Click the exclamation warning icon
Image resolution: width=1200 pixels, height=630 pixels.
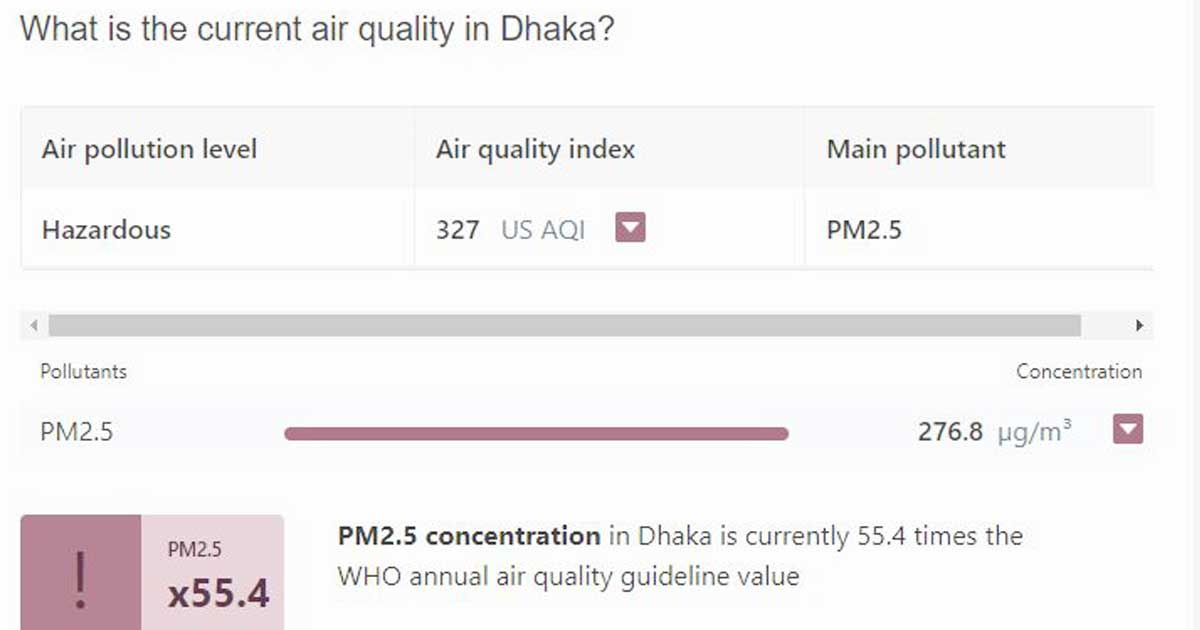point(81,579)
